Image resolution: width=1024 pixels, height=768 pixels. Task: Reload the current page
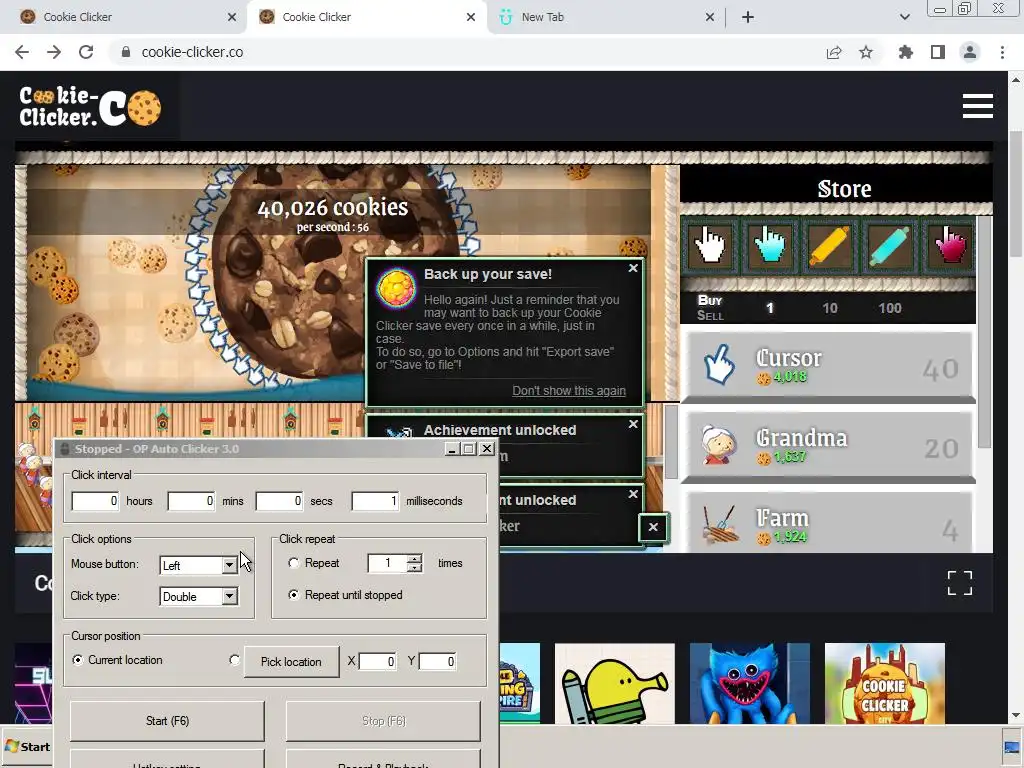[86, 52]
